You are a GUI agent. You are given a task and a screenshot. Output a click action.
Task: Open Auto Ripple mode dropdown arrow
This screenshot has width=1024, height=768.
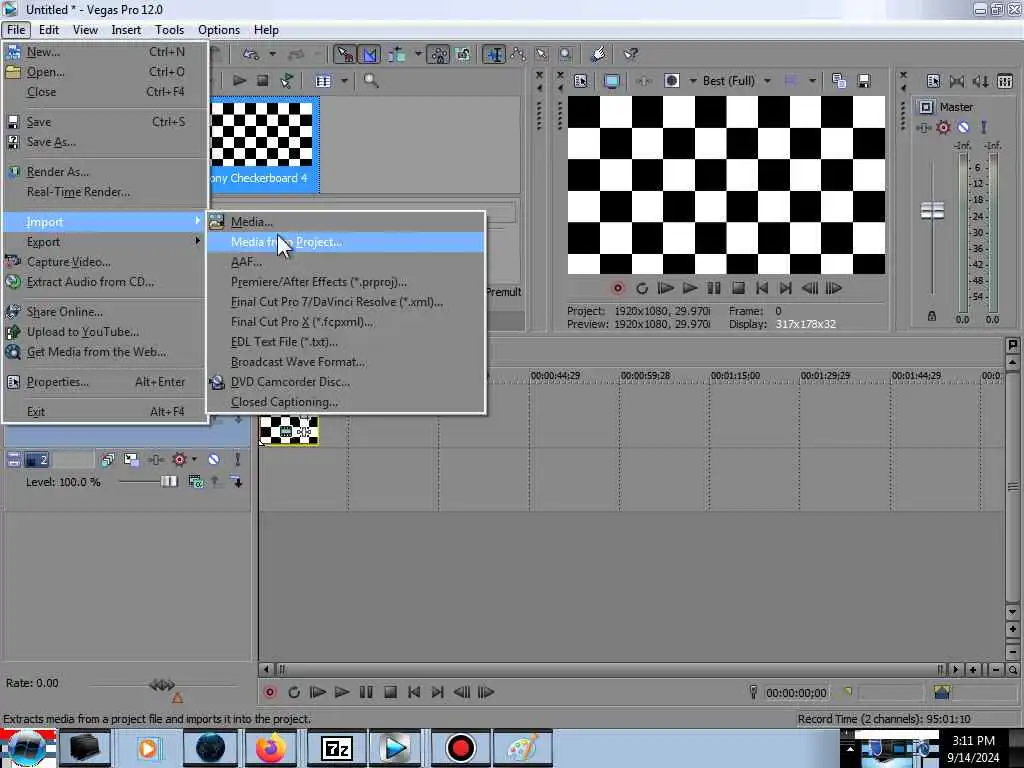(418, 54)
